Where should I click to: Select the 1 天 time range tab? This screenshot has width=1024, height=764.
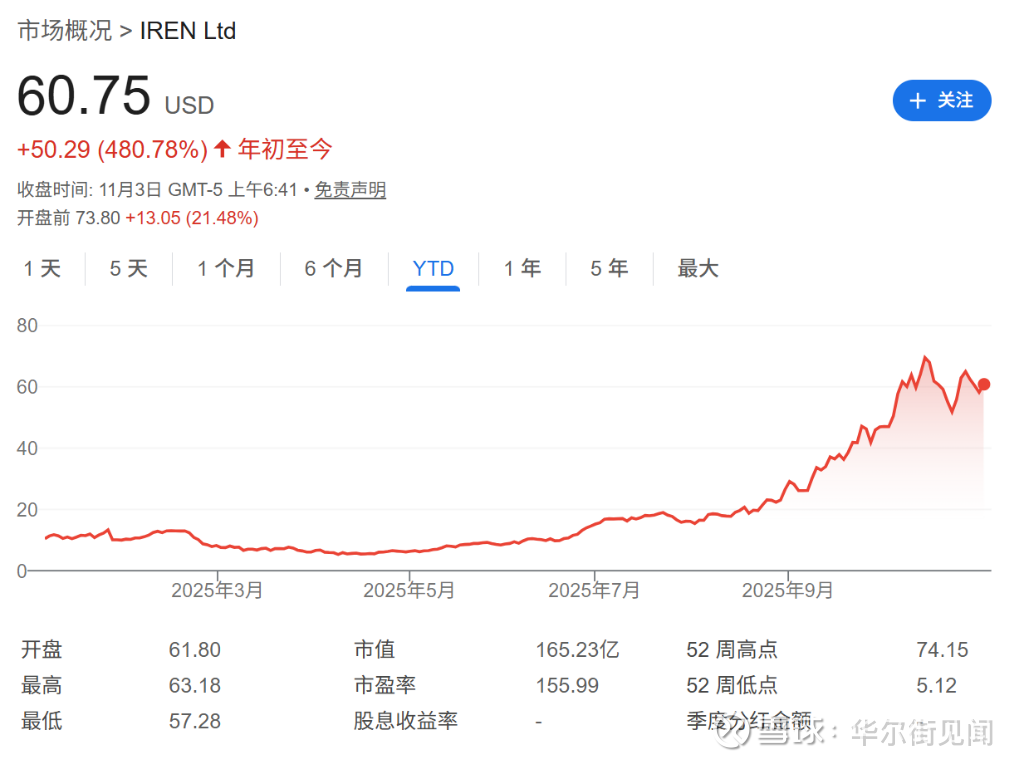click(x=42, y=268)
